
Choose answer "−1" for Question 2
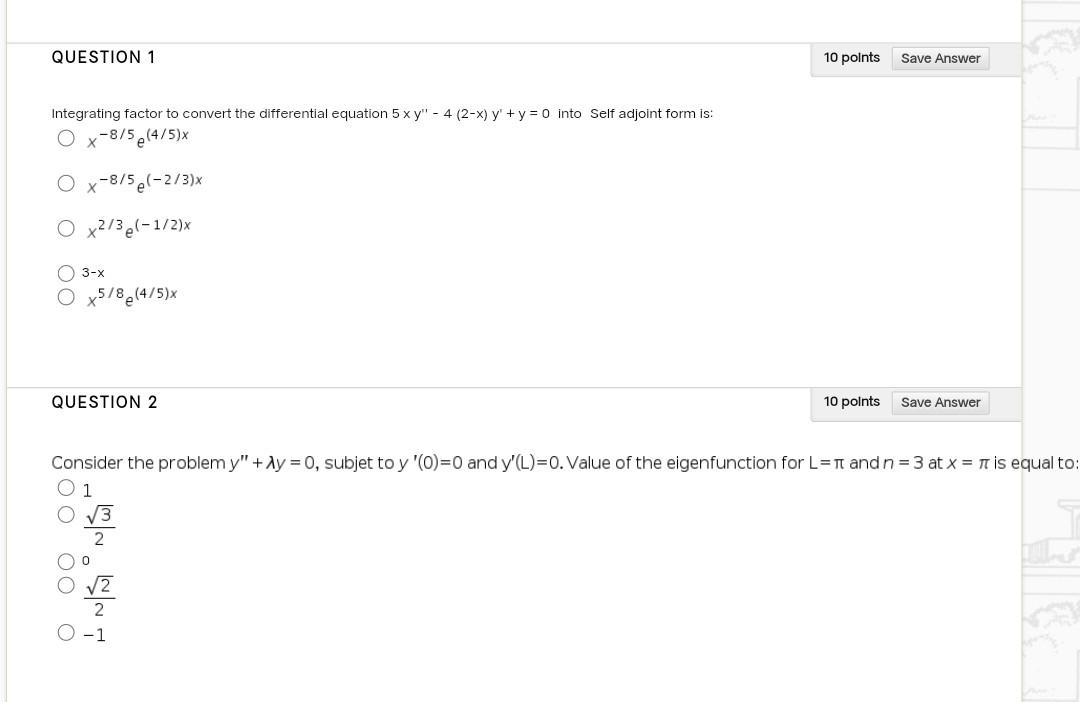coord(66,631)
